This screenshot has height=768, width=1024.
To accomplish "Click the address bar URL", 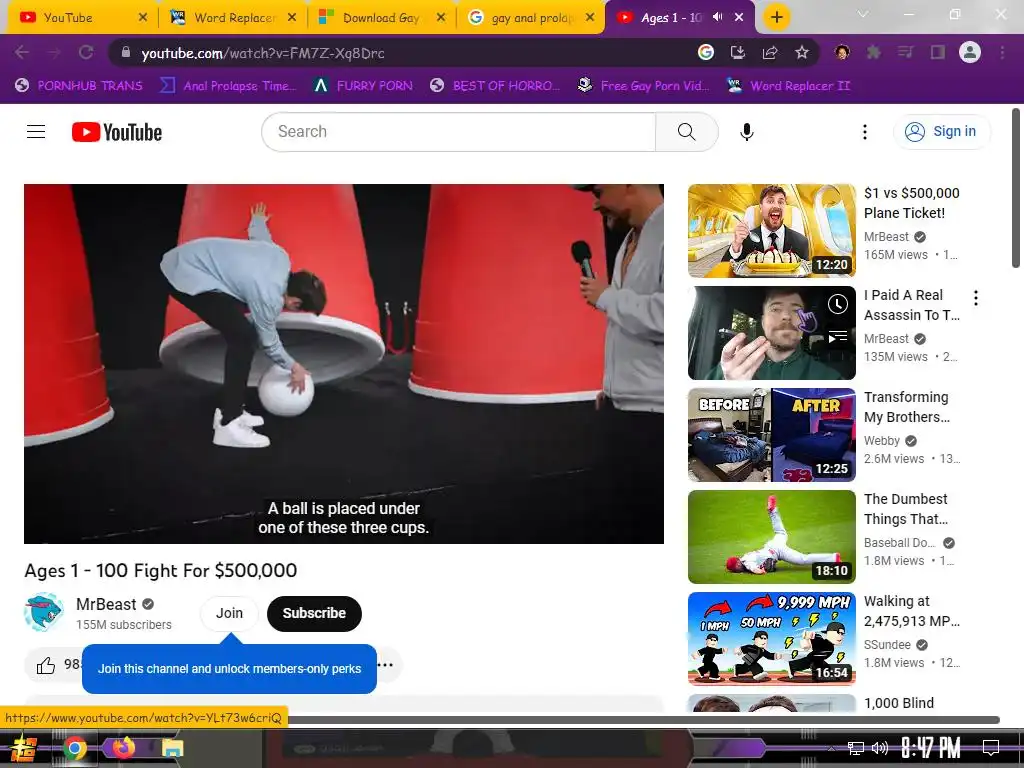I will (263, 53).
